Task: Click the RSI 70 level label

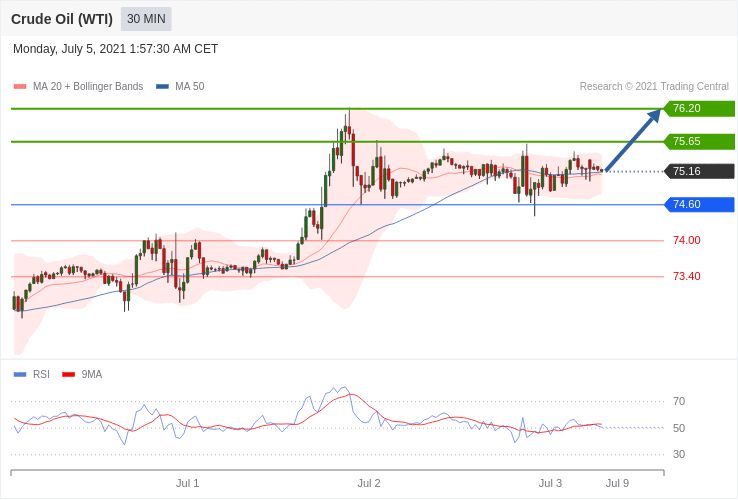Action: point(679,402)
